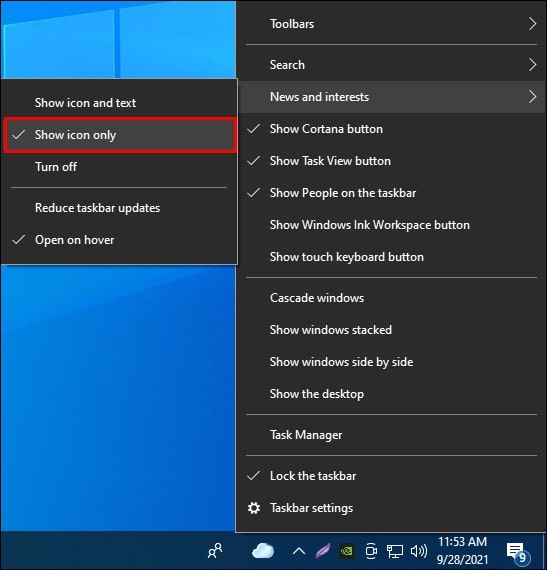Disable Open on hover option
The image size is (547, 570).
[119, 240]
